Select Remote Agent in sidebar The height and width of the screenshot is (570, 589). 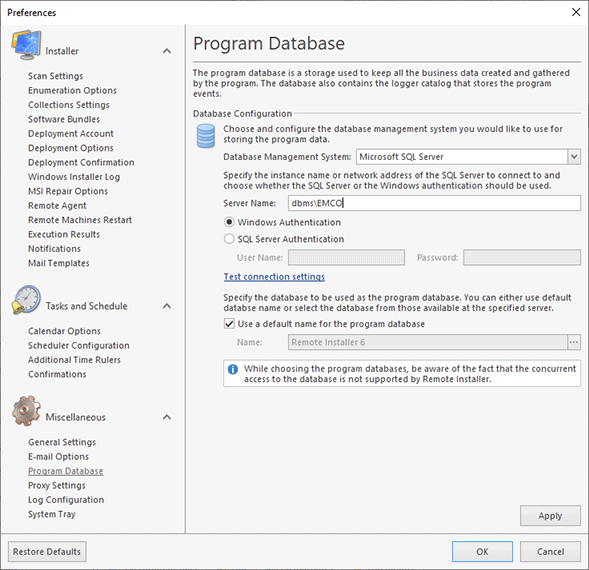[x=57, y=206]
